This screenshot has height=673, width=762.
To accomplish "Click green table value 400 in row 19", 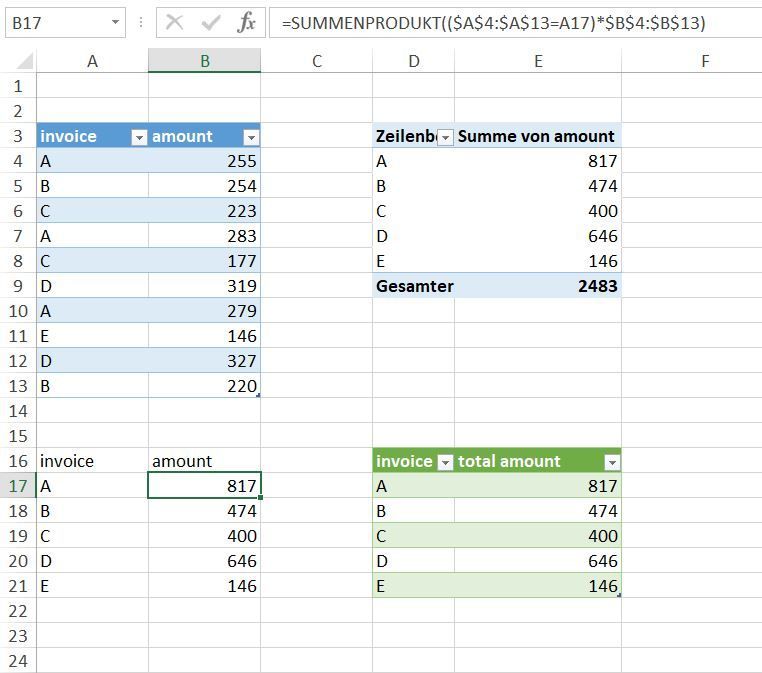I will [x=538, y=536].
